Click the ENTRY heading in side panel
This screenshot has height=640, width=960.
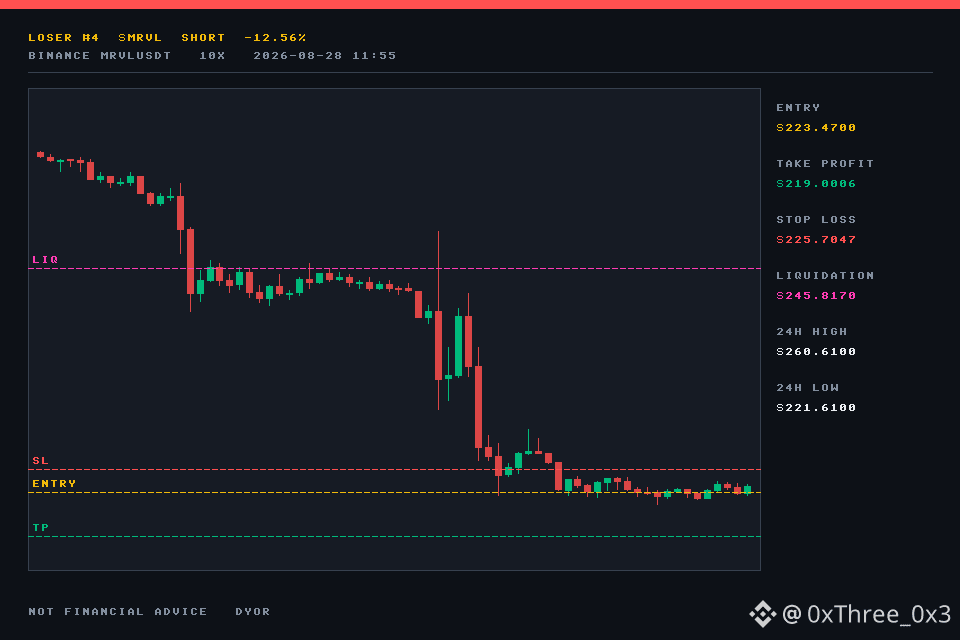798,108
